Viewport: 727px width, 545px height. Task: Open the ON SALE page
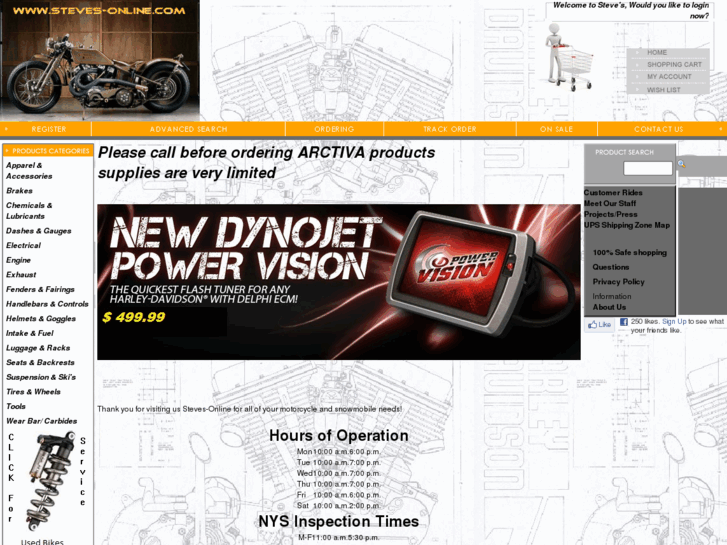point(556,129)
